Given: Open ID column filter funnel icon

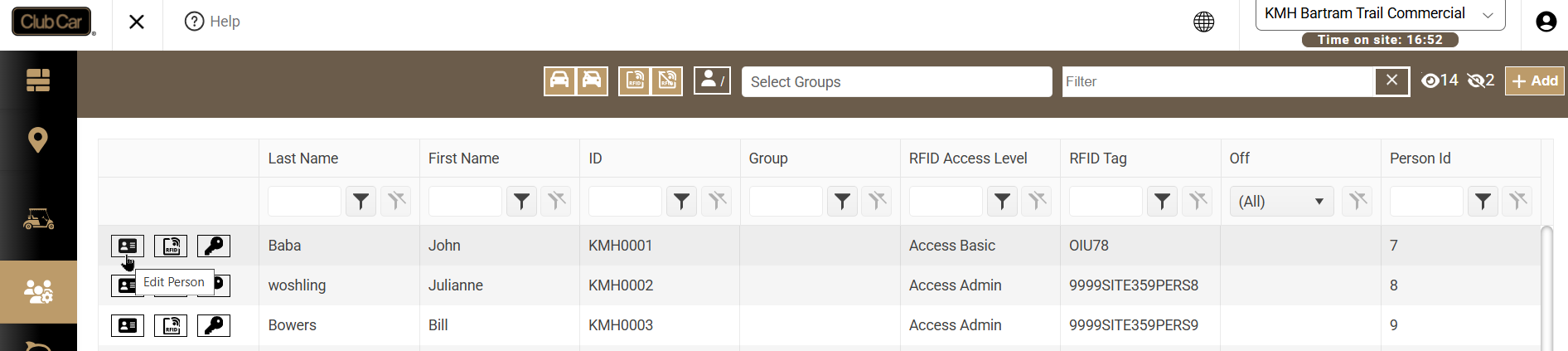Looking at the screenshot, I should pyautogui.click(x=681, y=202).
